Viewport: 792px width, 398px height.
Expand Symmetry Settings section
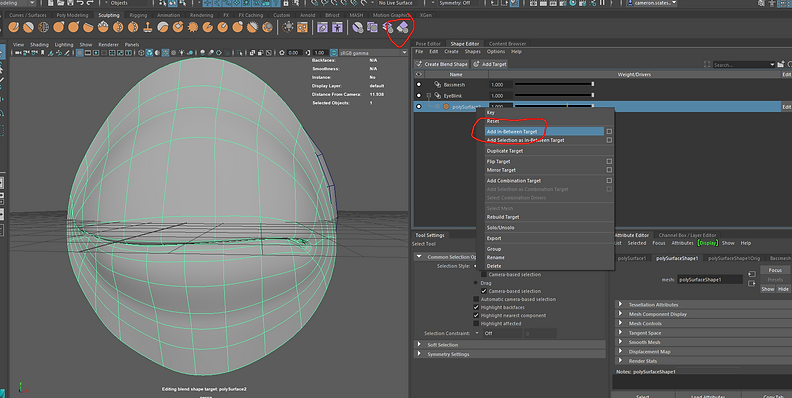[419, 354]
